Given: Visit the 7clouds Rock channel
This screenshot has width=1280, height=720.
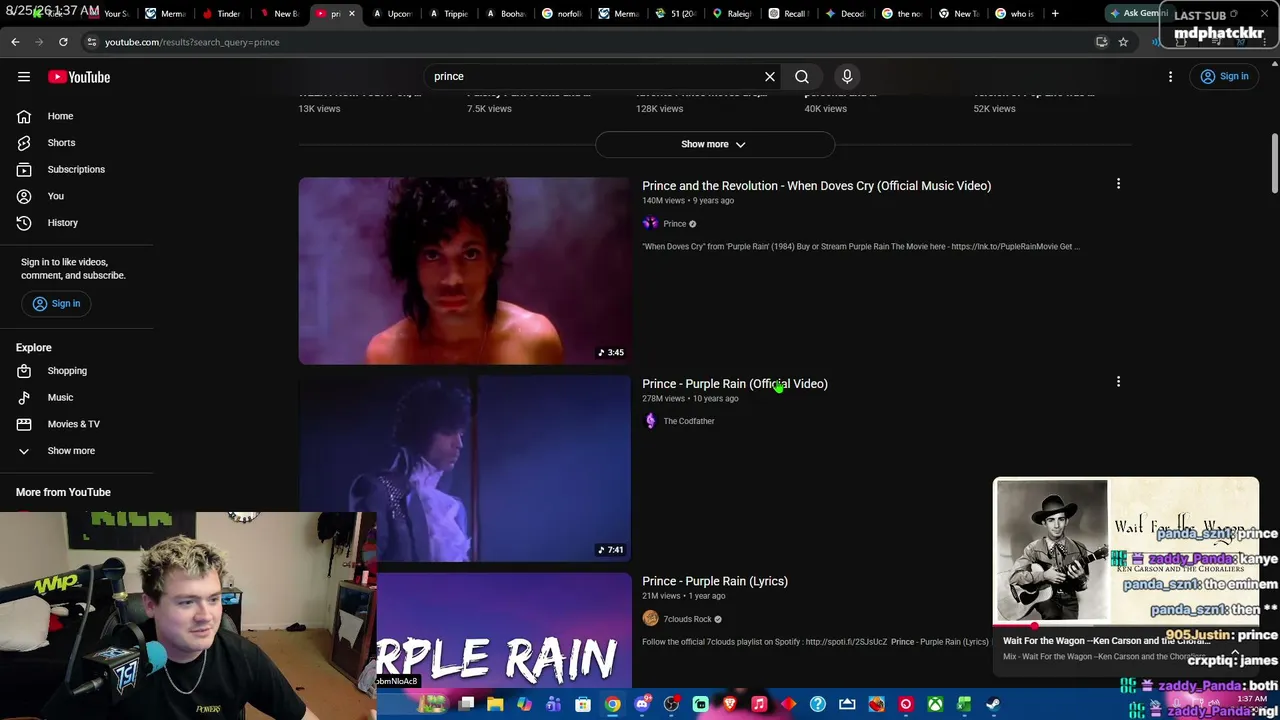Looking at the screenshot, I should 688,619.
